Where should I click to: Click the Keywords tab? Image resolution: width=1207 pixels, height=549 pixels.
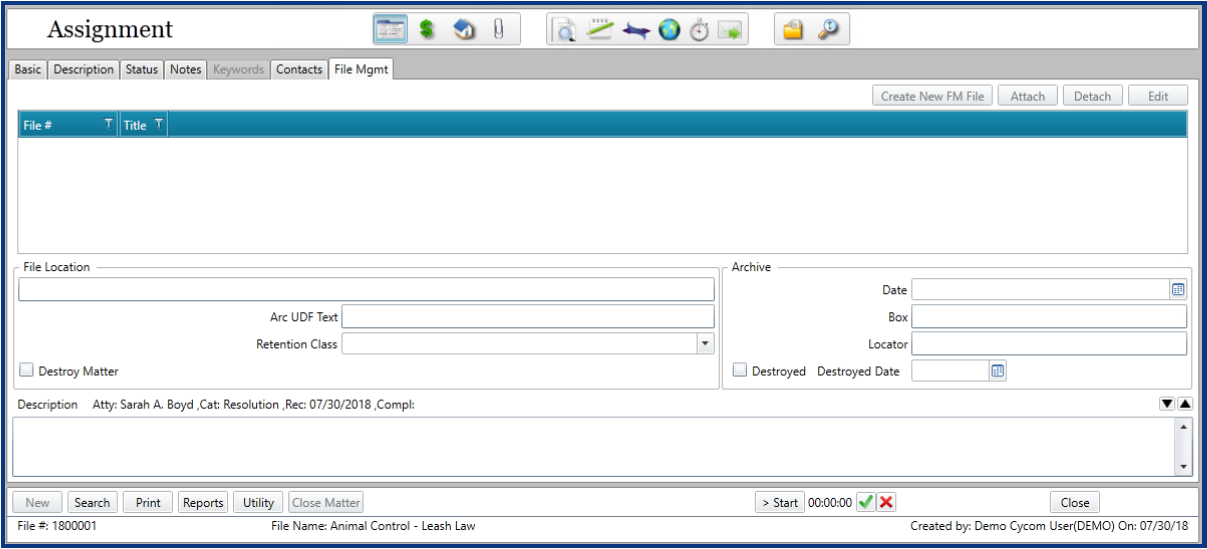[238, 70]
